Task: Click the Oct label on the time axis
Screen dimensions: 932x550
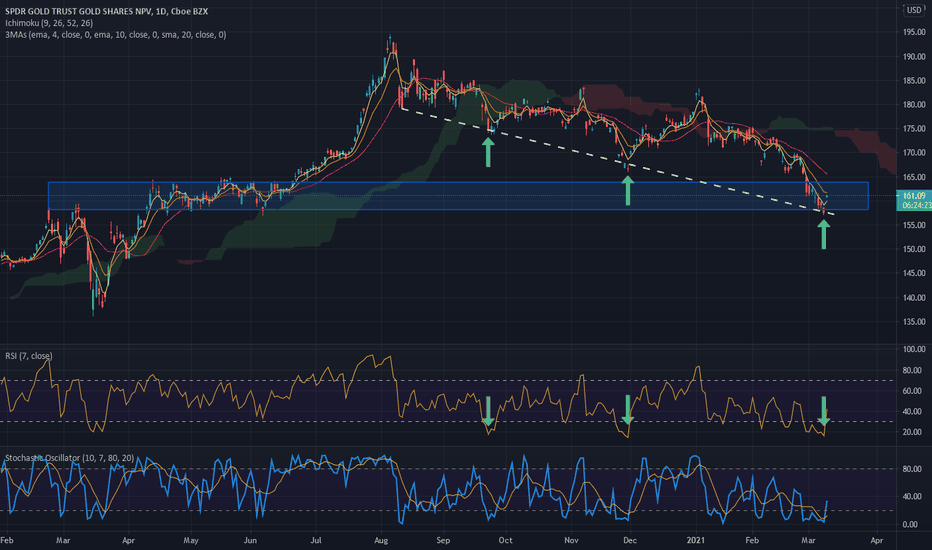Action: tap(505, 540)
